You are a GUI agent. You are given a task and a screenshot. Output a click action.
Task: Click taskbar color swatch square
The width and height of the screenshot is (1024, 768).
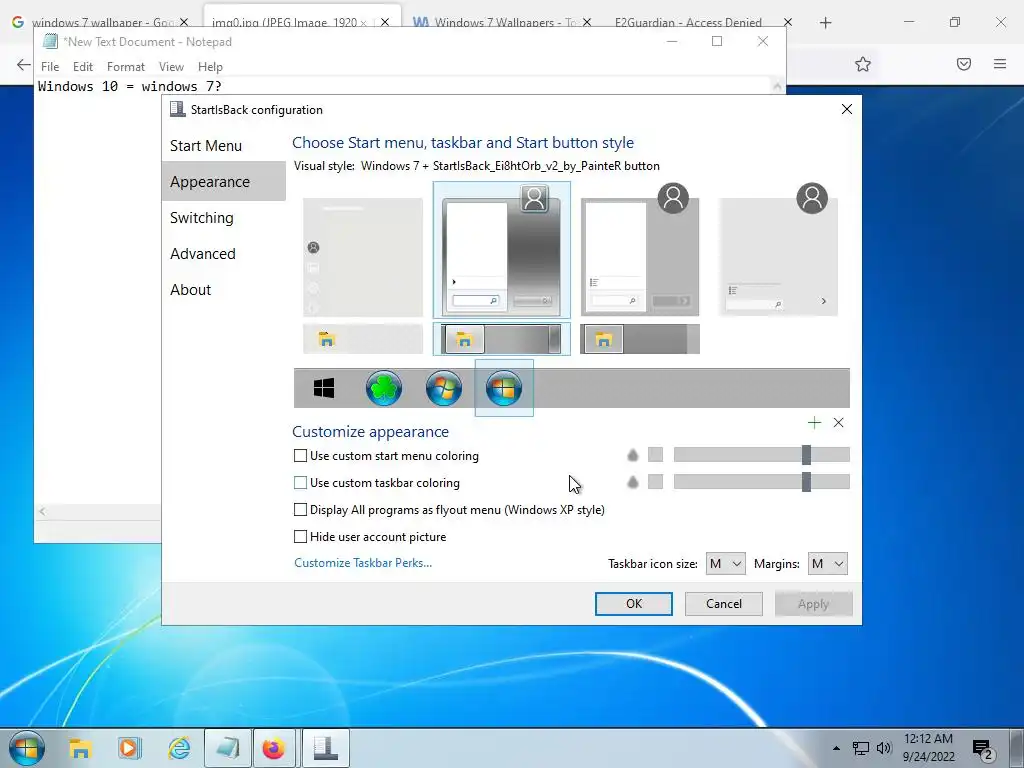point(655,481)
